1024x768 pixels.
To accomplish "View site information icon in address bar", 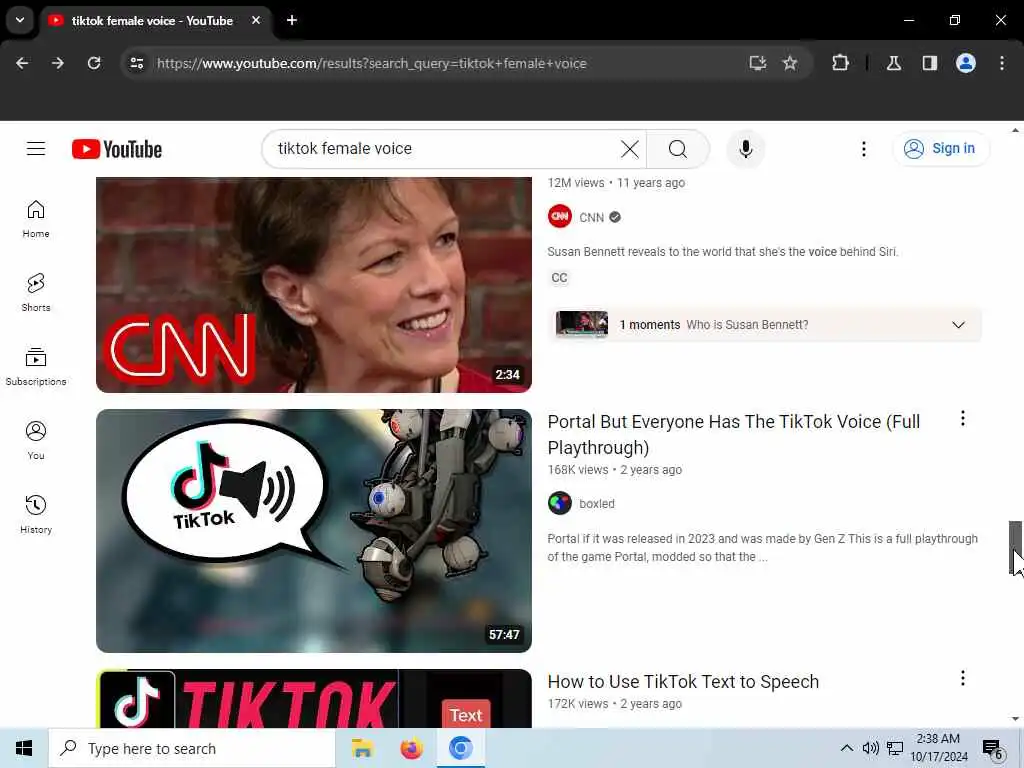I will point(136,63).
